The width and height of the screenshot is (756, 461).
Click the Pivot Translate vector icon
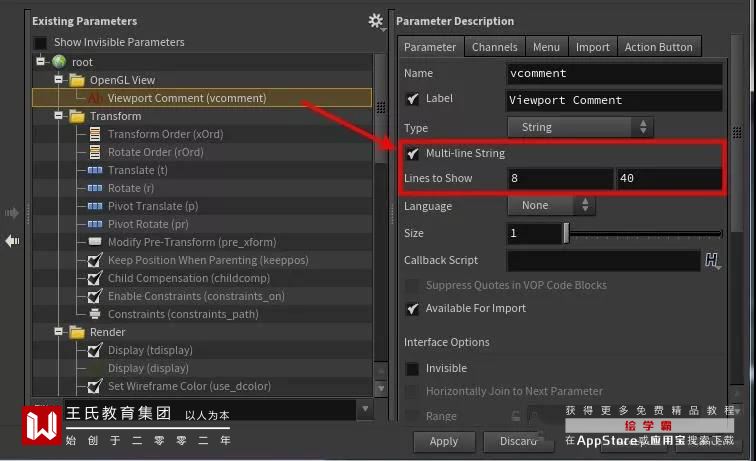coord(95,206)
